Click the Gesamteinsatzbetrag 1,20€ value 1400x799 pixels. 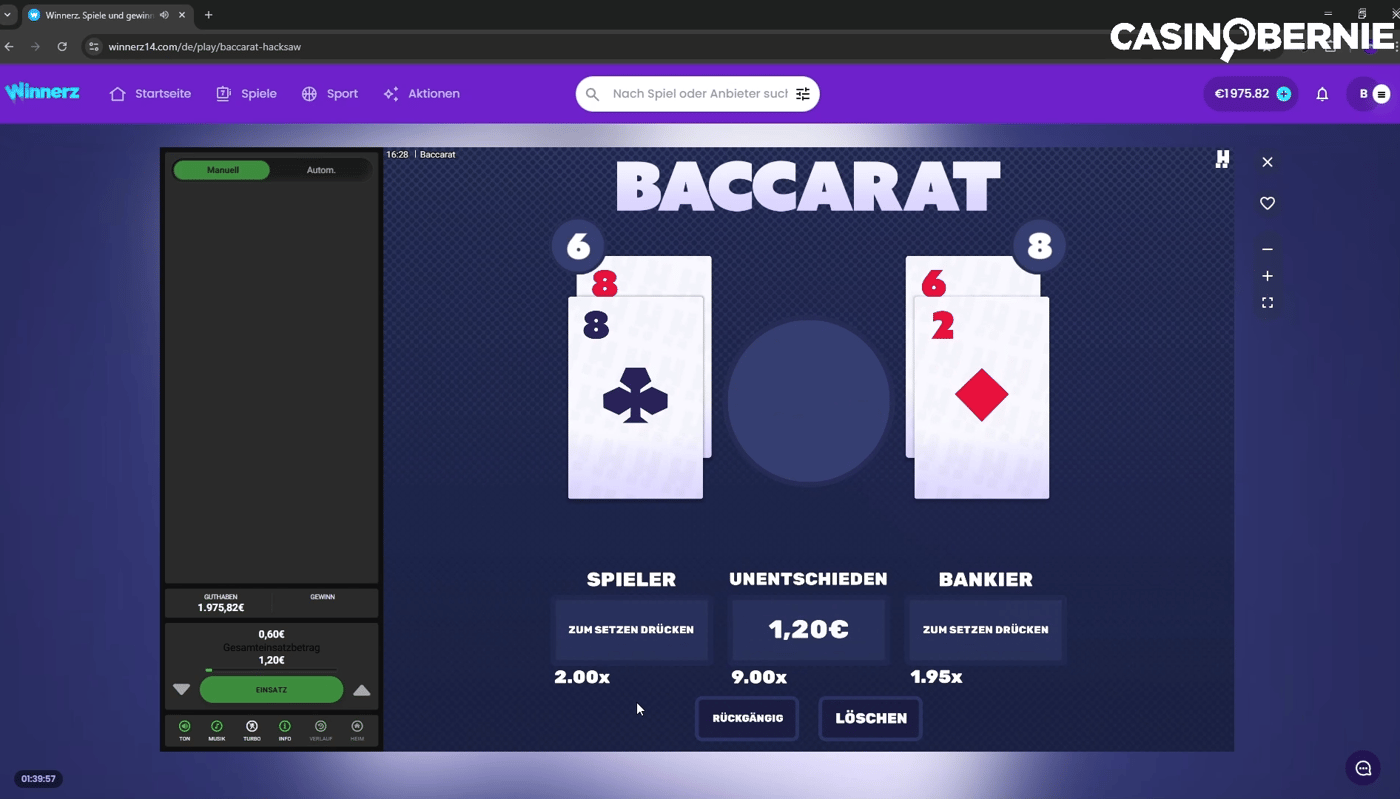(x=271, y=660)
